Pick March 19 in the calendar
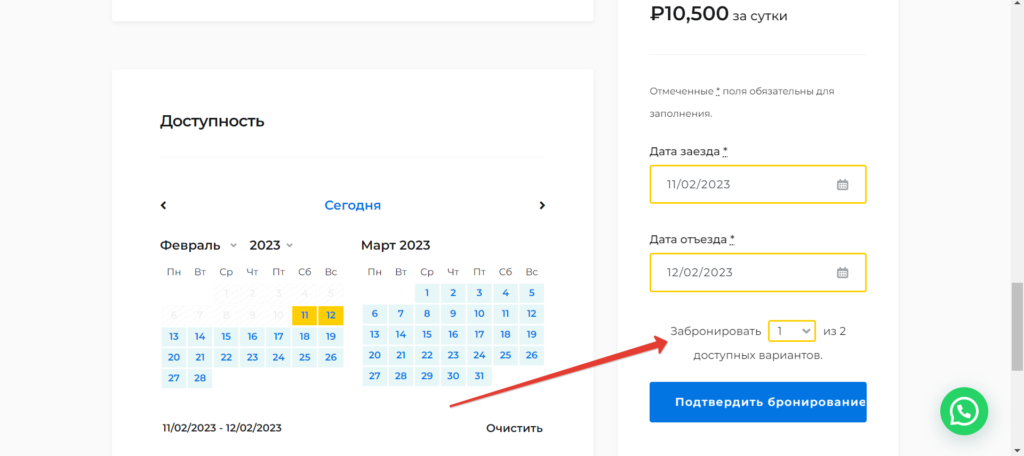Image resolution: width=1024 pixels, height=456 pixels. (x=532, y=334)
